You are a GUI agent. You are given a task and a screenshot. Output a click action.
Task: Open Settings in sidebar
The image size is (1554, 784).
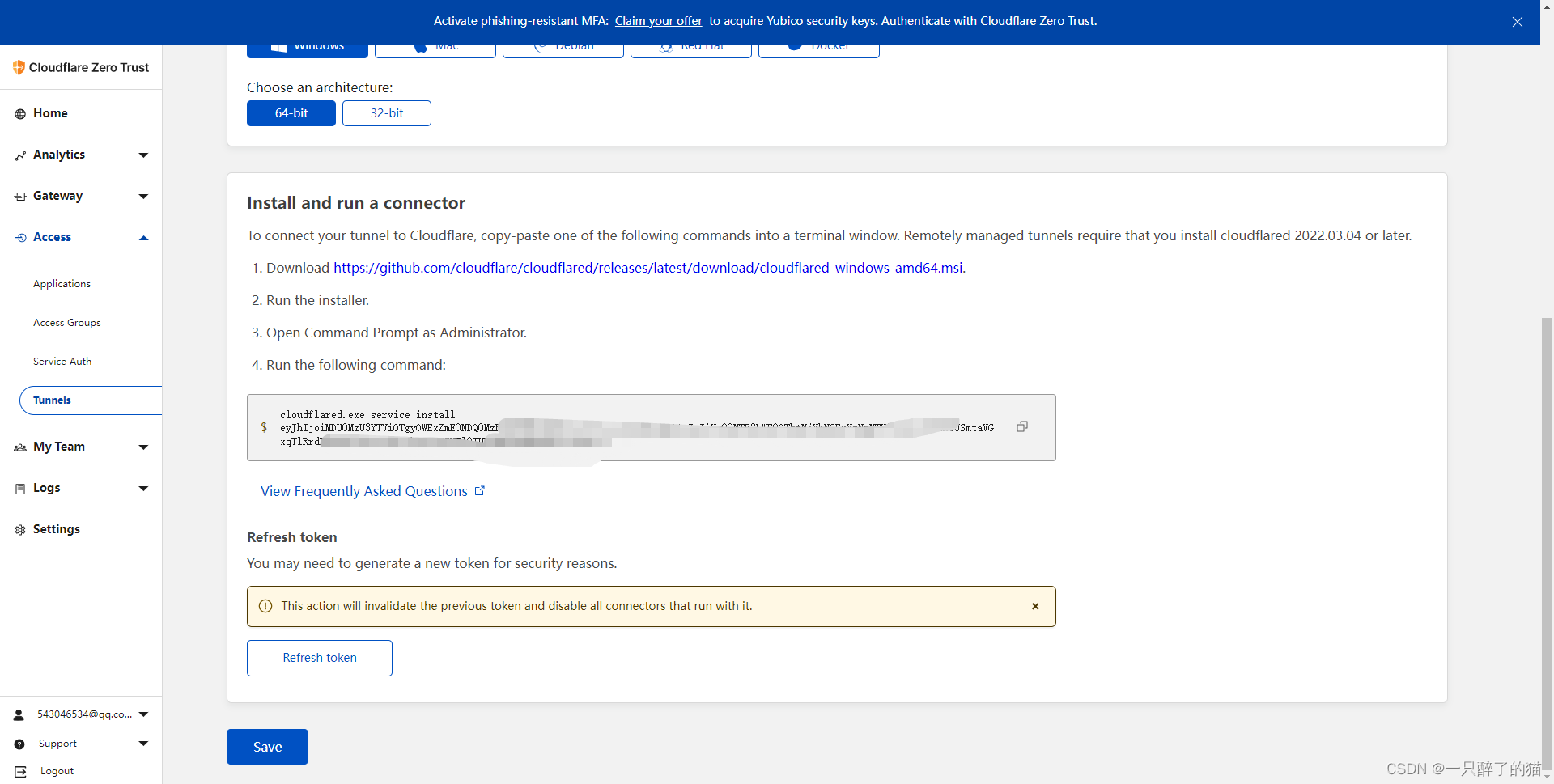click(57, 529)
